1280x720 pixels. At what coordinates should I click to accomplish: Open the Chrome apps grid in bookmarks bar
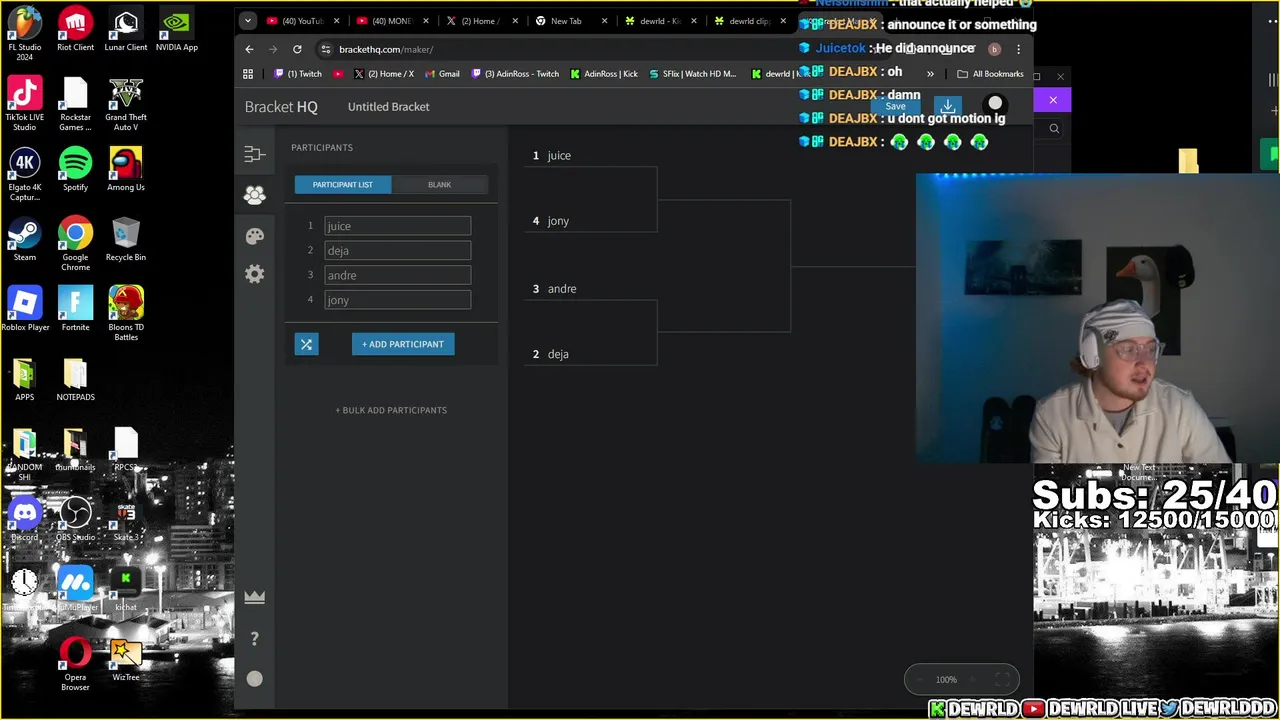(248, 74)
